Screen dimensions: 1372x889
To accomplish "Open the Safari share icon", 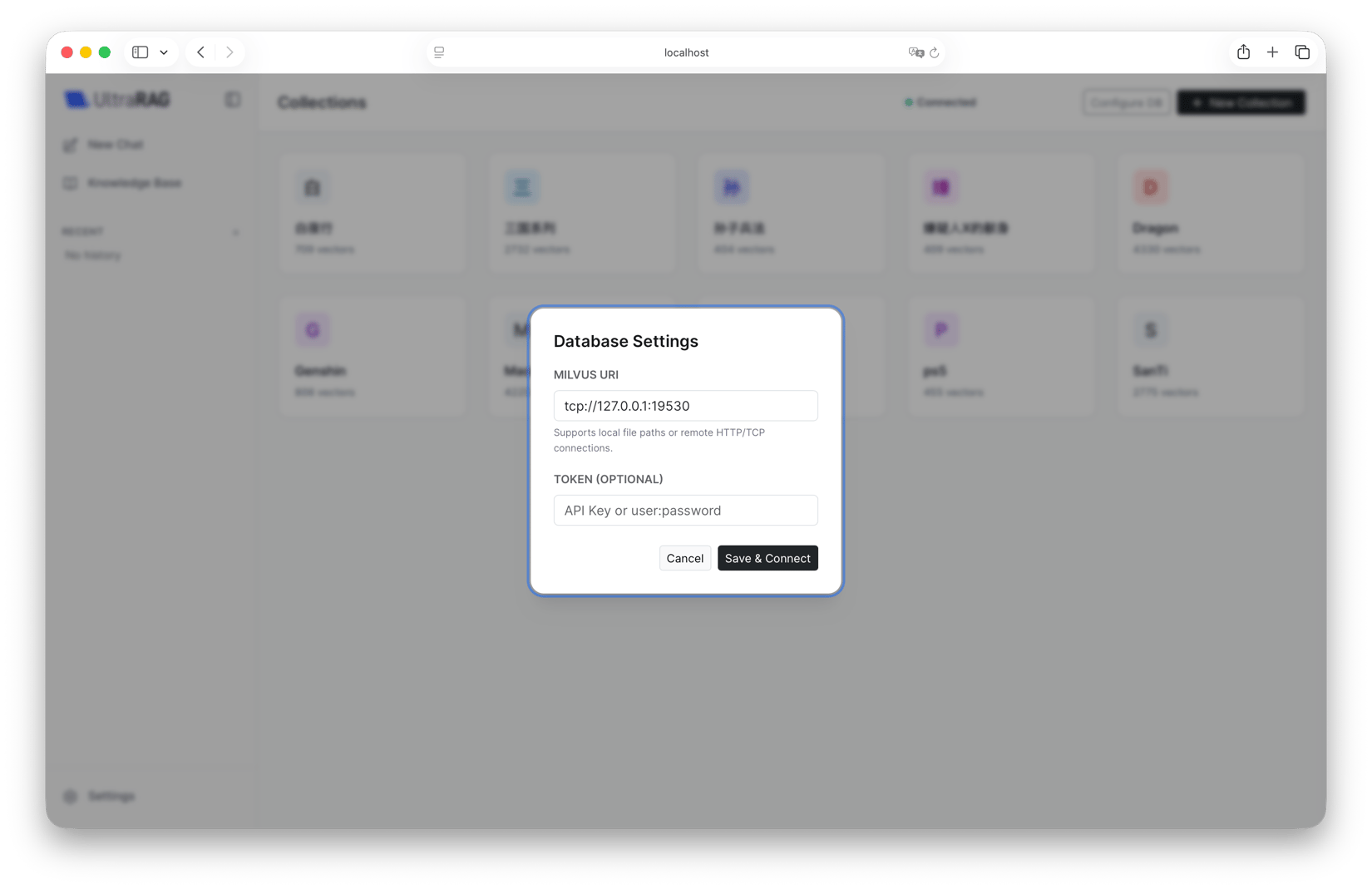I will 1243,52.
